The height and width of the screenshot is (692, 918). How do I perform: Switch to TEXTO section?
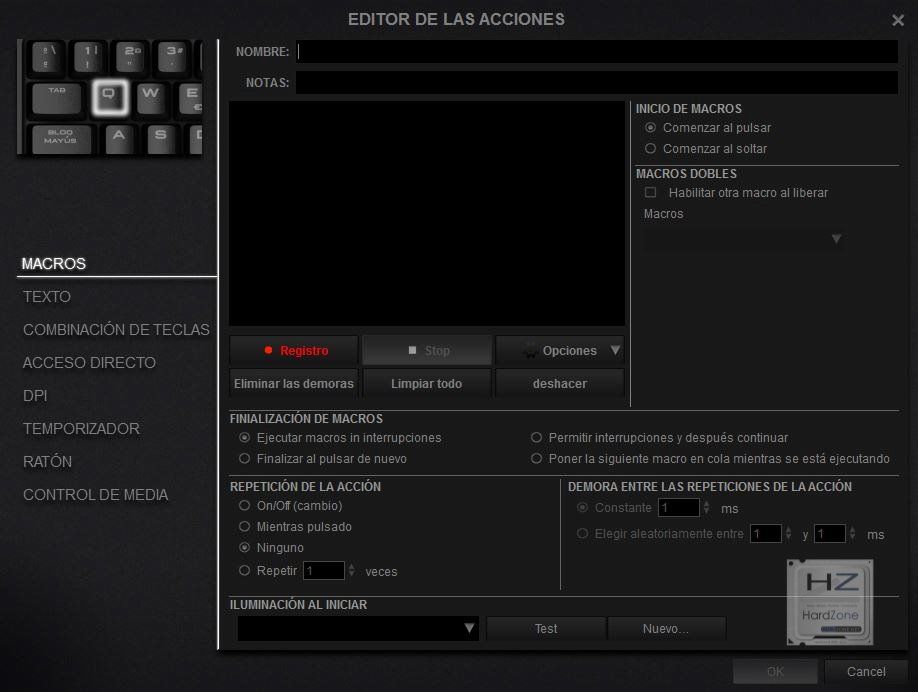tap(47, 297)
